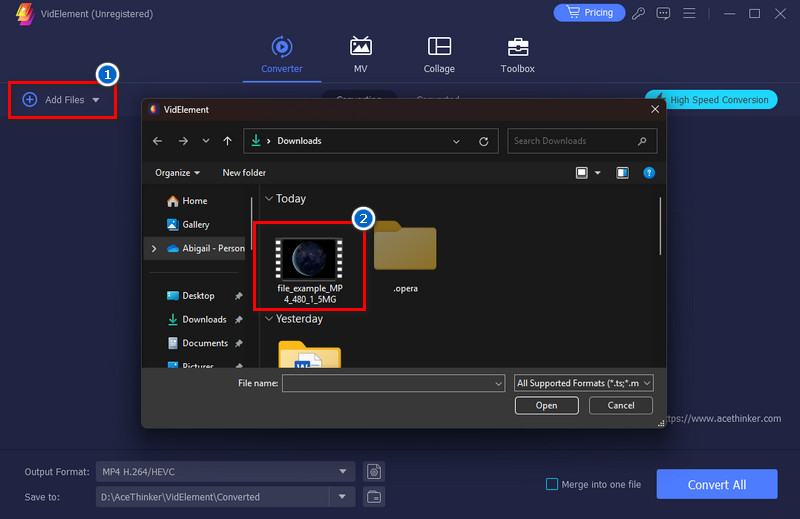
Task: Expand File name history dropdown
Action: tap(498, 383)
